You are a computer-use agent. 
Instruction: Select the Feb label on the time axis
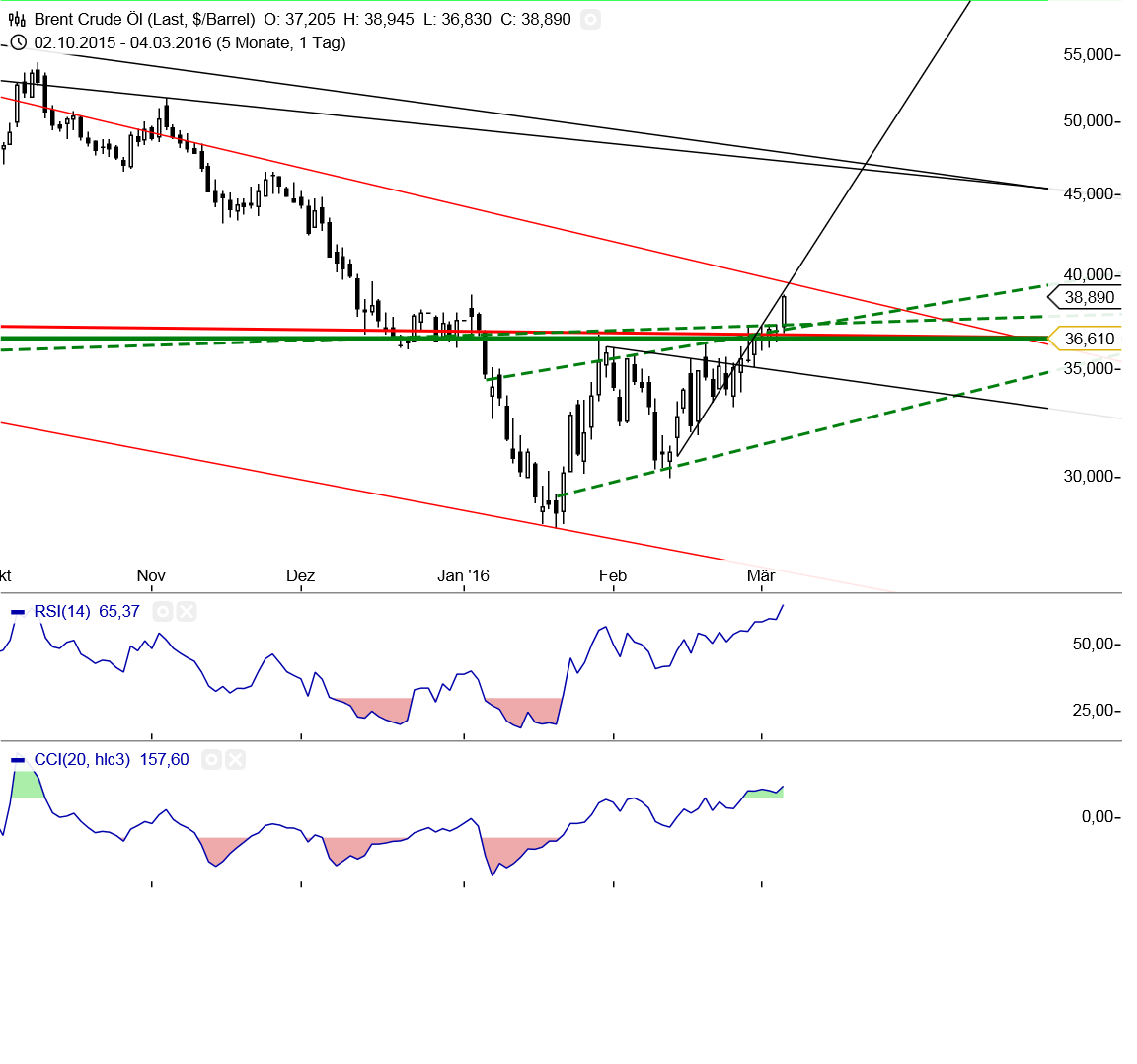click(612, 575)
